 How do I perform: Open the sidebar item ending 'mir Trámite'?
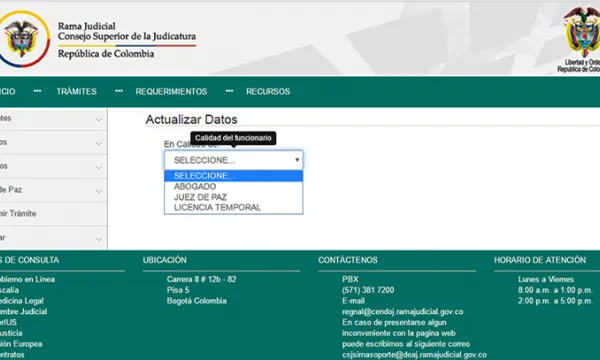(x=53, y=214)
